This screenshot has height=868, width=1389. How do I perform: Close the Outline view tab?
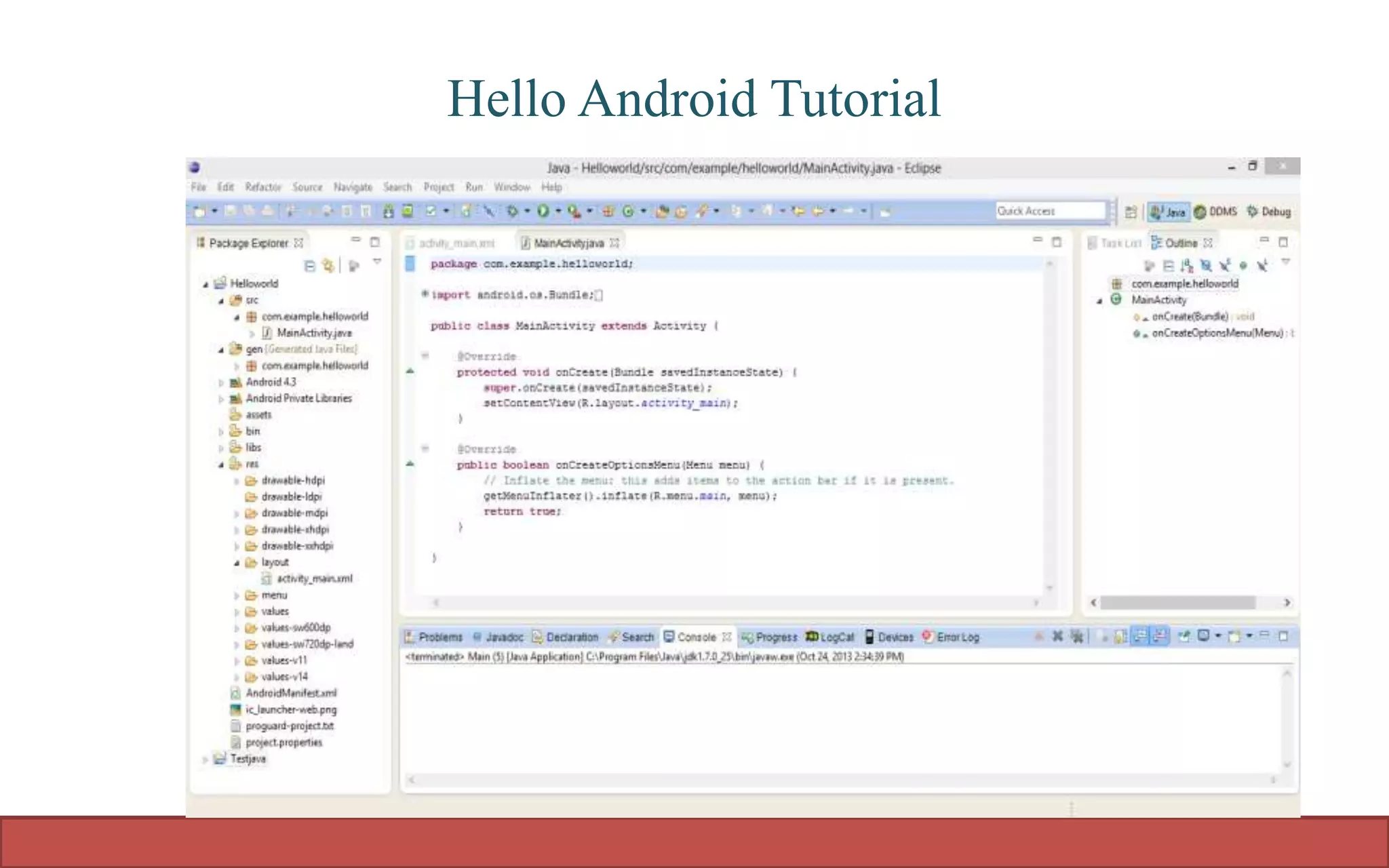click(1208, 243)
